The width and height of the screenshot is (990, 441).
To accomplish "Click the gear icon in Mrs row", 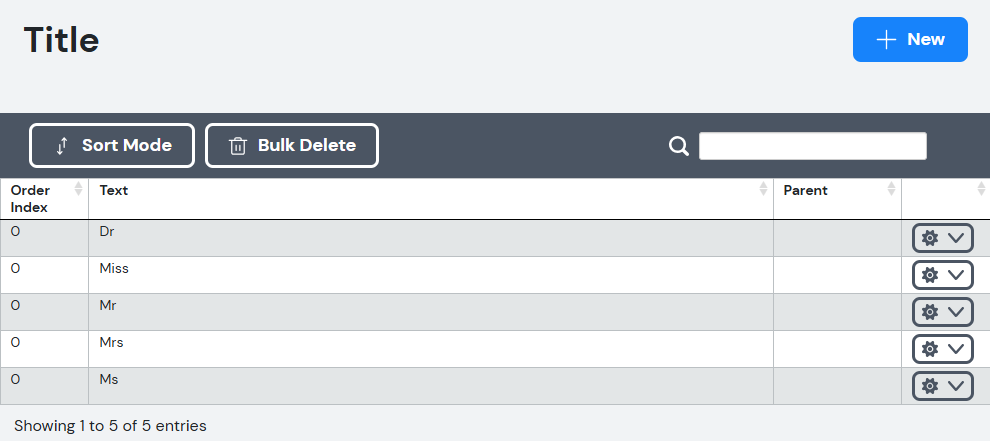I will click(x=929, y=349).
